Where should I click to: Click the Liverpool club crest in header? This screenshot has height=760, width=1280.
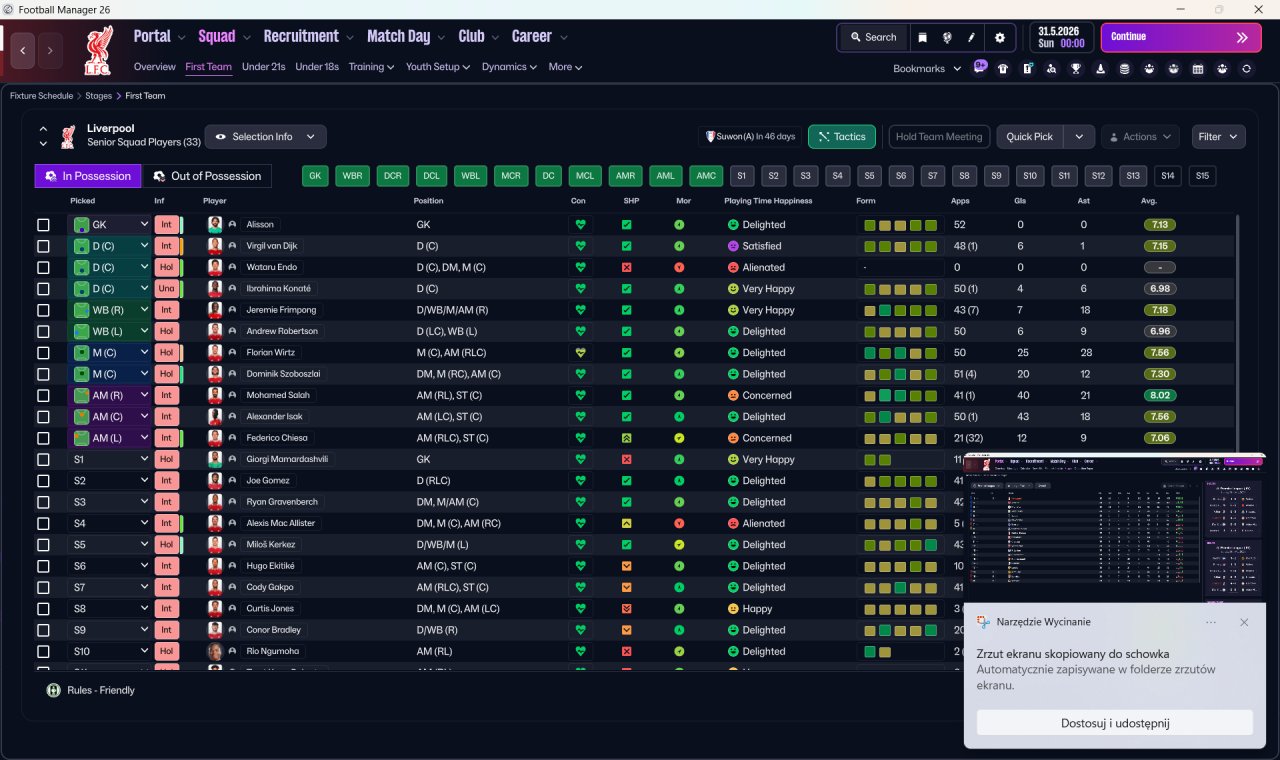pyautogui.click(x=97, y=52)
